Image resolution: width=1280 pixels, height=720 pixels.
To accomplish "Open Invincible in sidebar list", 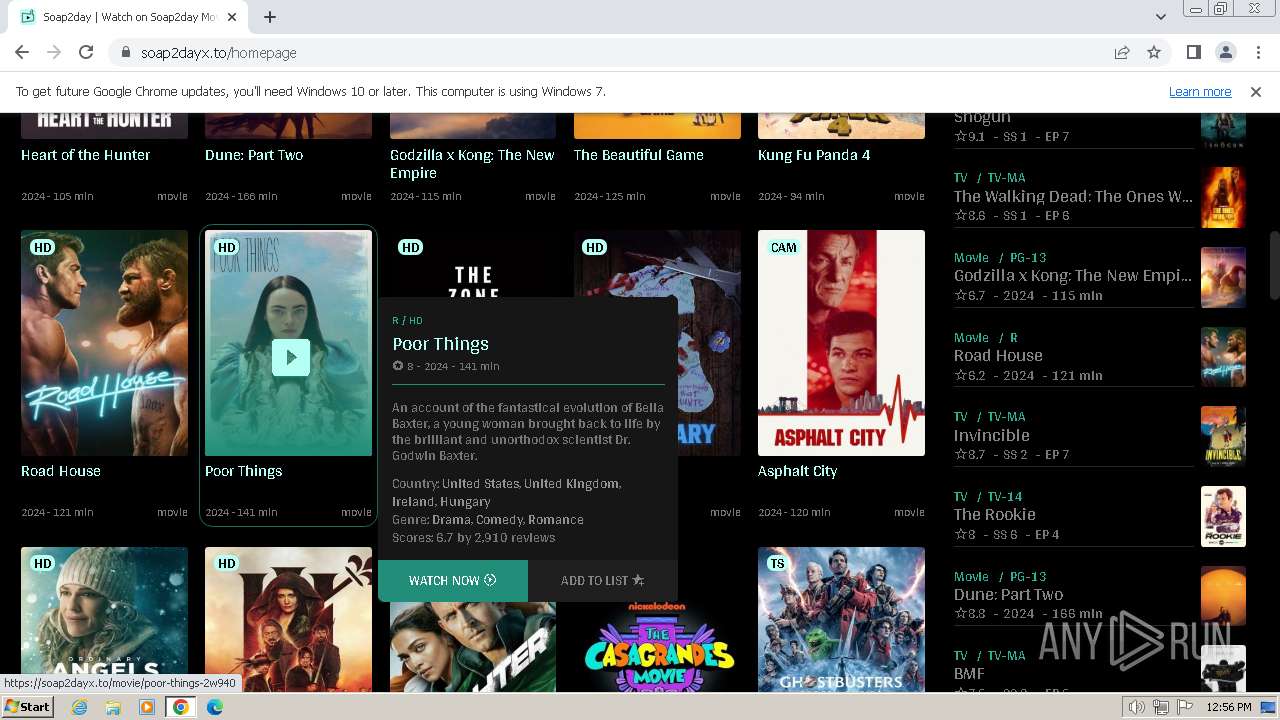I will [992, 436].
